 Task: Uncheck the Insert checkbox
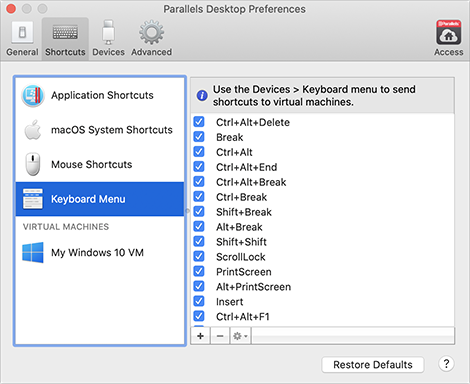199,301
